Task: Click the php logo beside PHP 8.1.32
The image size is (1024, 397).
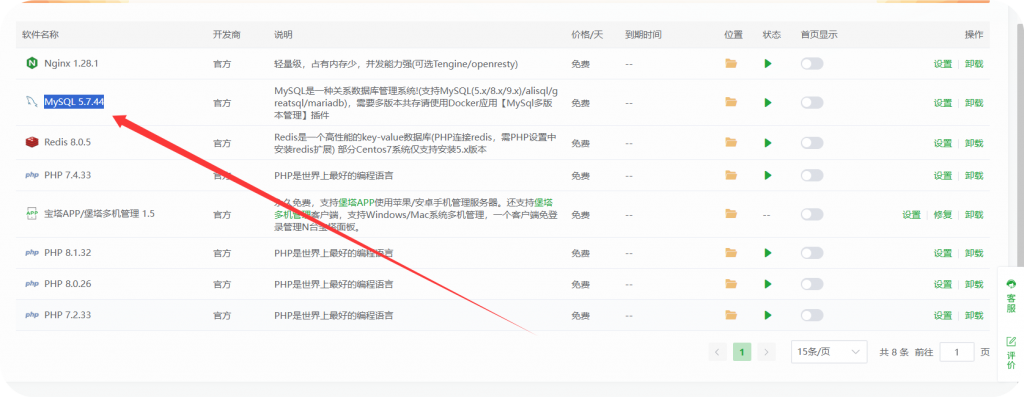Action: click(31, 253)
